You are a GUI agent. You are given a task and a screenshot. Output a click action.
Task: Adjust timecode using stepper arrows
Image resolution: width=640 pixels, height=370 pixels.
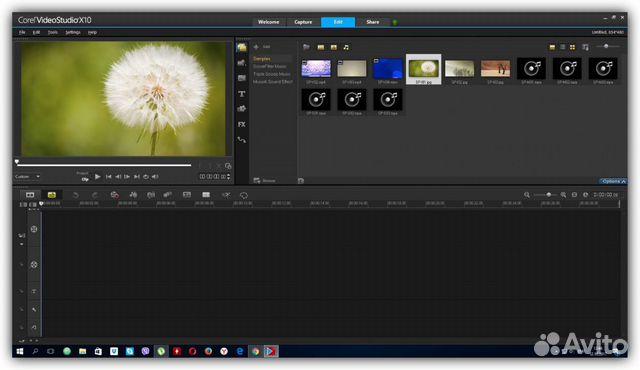point(229,177)
